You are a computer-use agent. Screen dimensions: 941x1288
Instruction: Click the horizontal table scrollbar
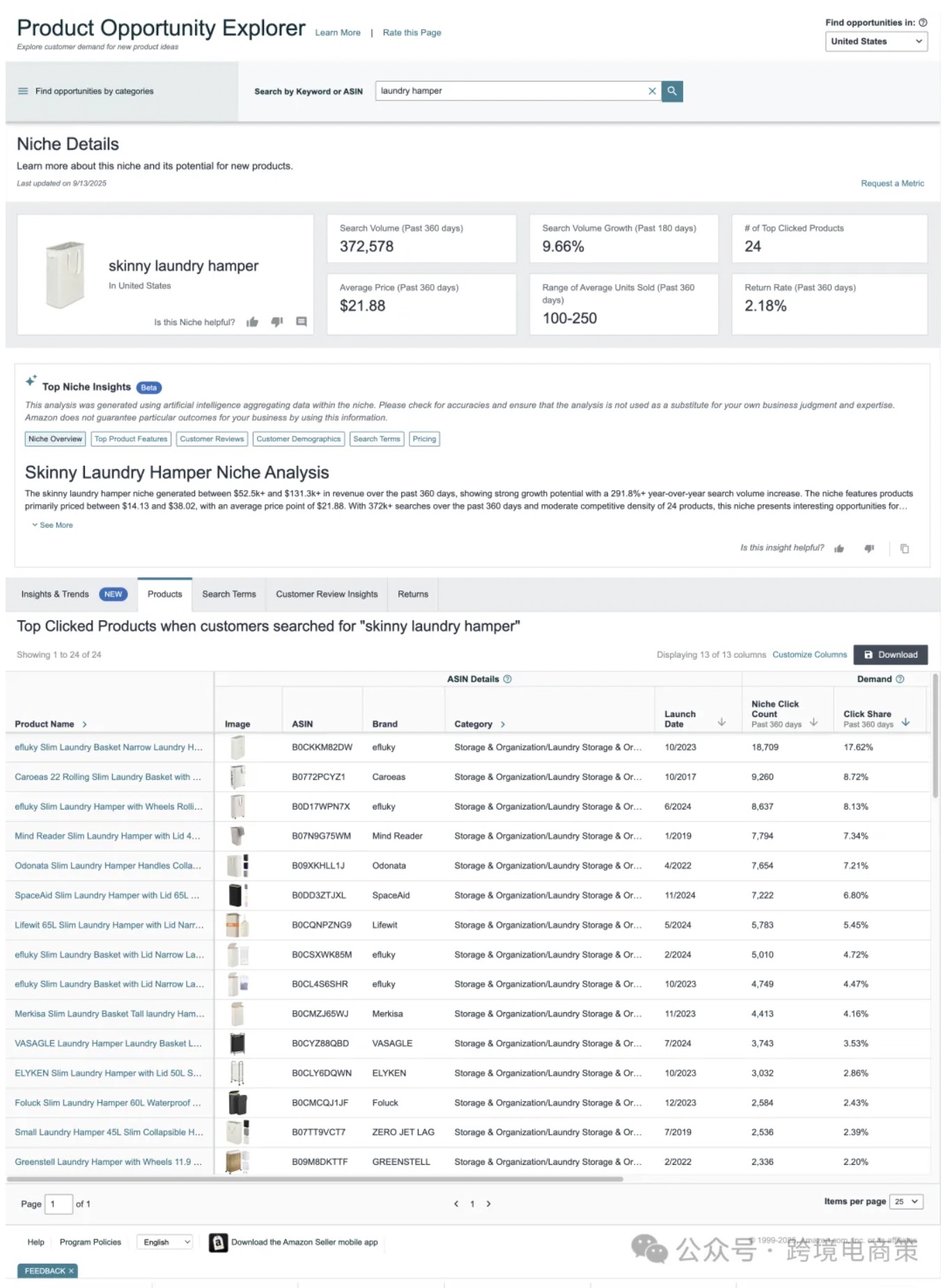pos(315,1179)
